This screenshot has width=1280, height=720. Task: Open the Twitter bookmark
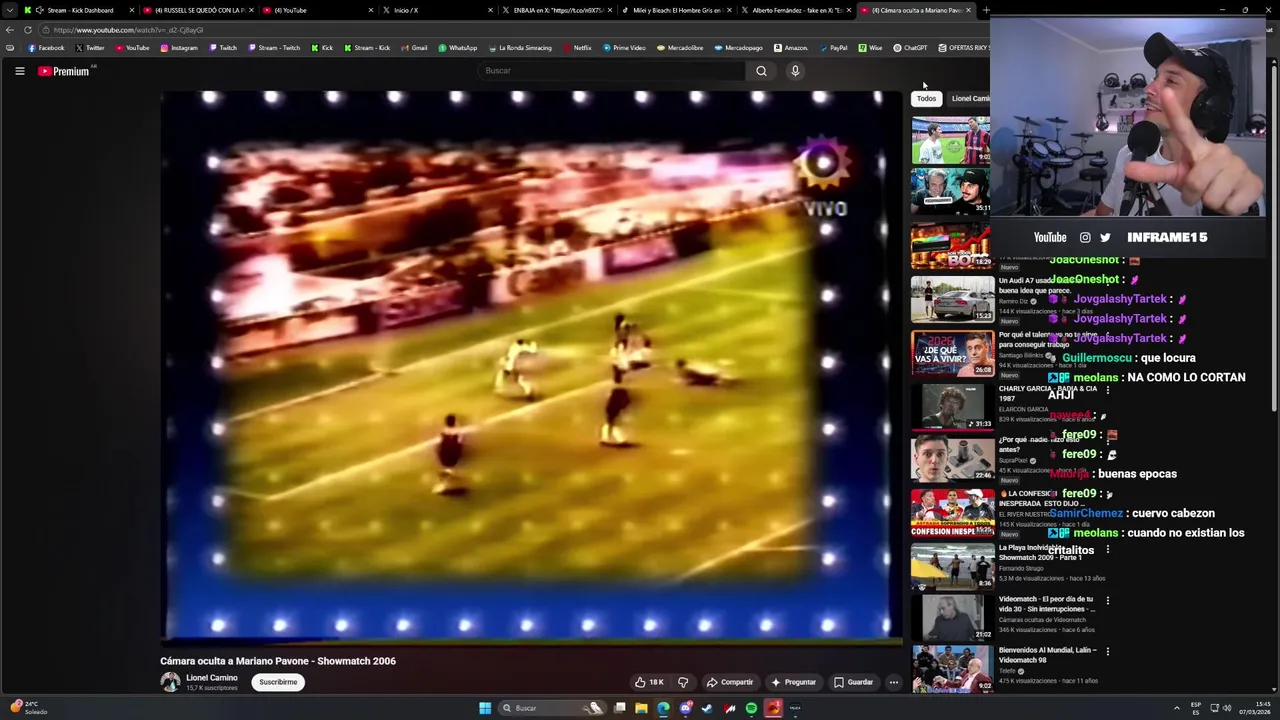[x=90, y=48]
